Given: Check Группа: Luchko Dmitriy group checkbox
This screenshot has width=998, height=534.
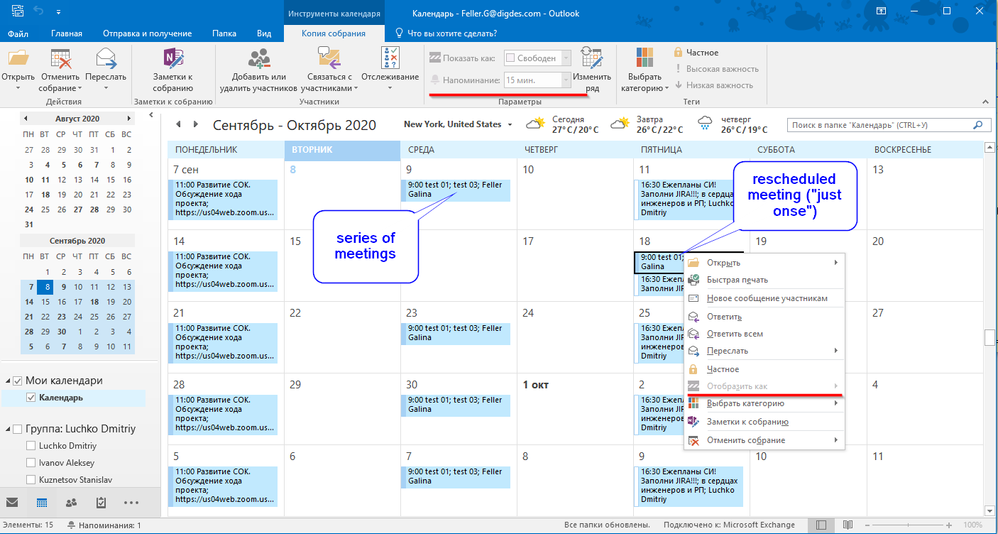Looking at the screenshot, I should tap(18, 428).
